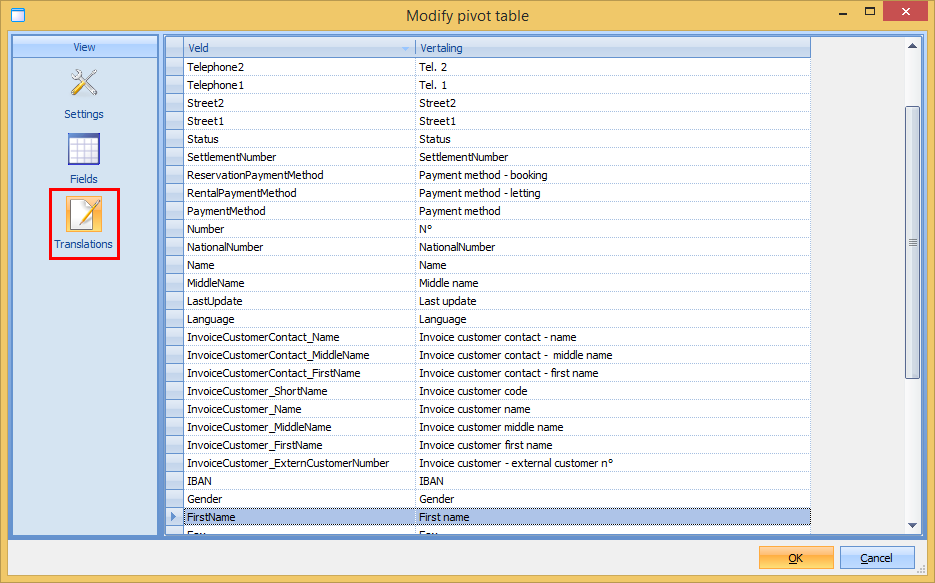
Task: Select the InvoiceCustomer_ShortName field cell
Action: [x=299, y=391]
